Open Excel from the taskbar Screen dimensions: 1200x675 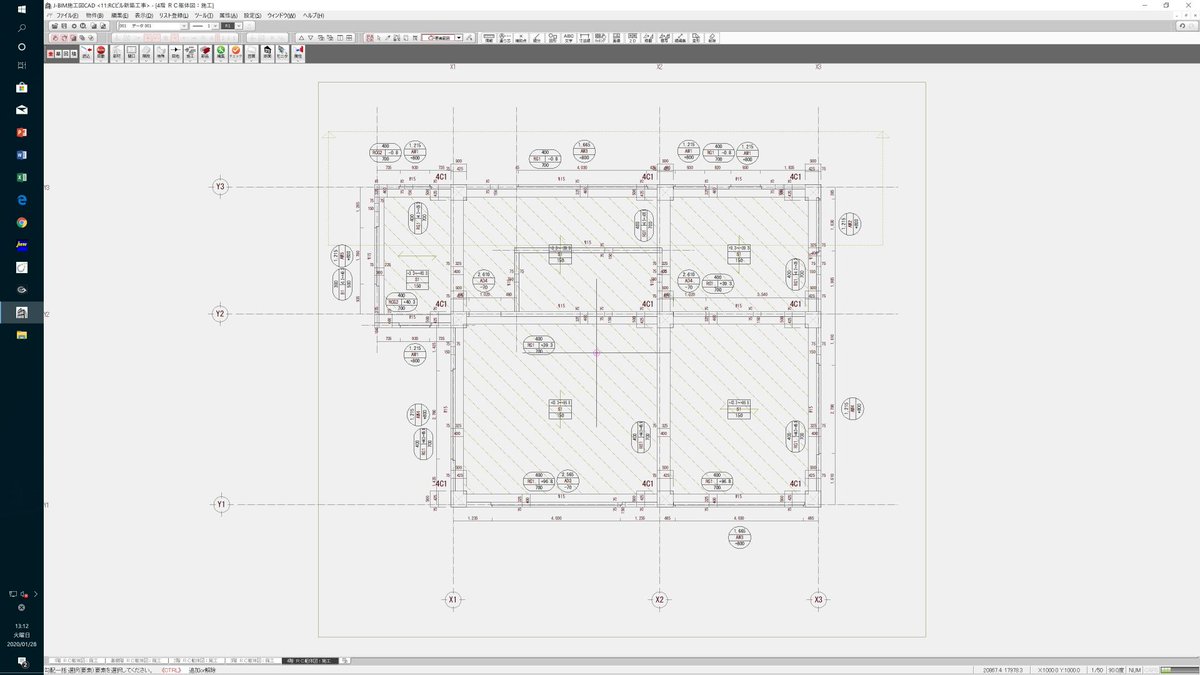[x=21, y=177]
